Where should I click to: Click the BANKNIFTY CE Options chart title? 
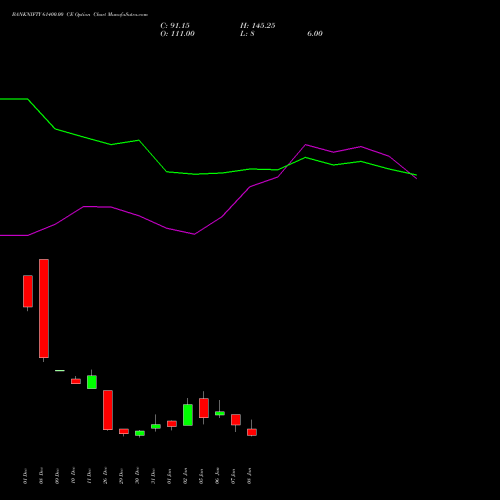pyautogui.click(x=80, y=15)
